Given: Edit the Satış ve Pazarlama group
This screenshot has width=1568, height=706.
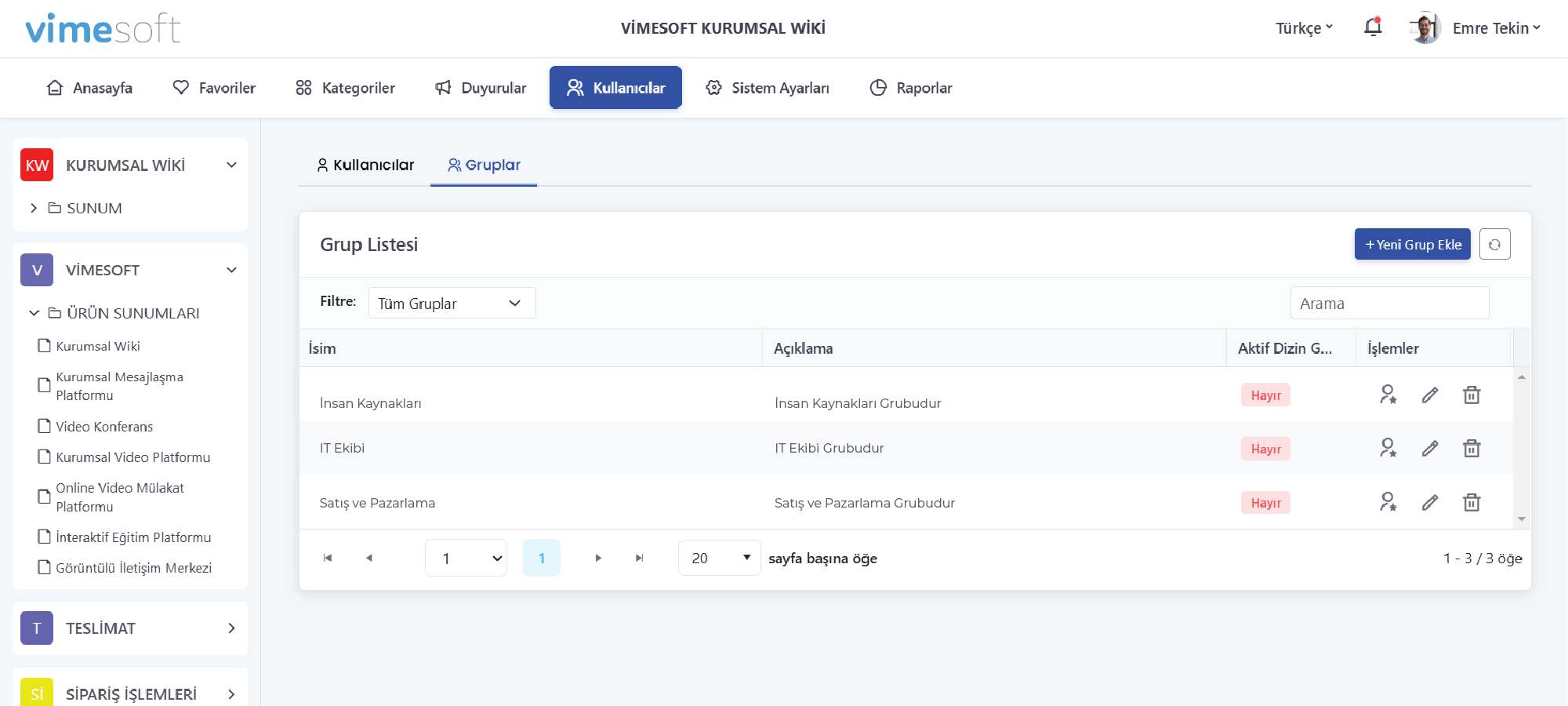Looking at the screenshot, I should pyautogui.click(x=1430, y=502).
